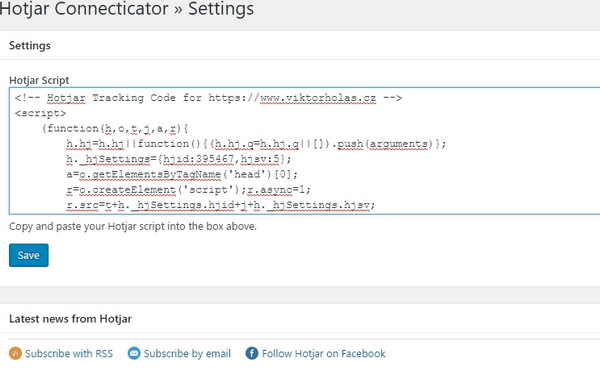600x371 pixels.
Task: Click the Hotjar Script field label
Action: tap(39, 80)
